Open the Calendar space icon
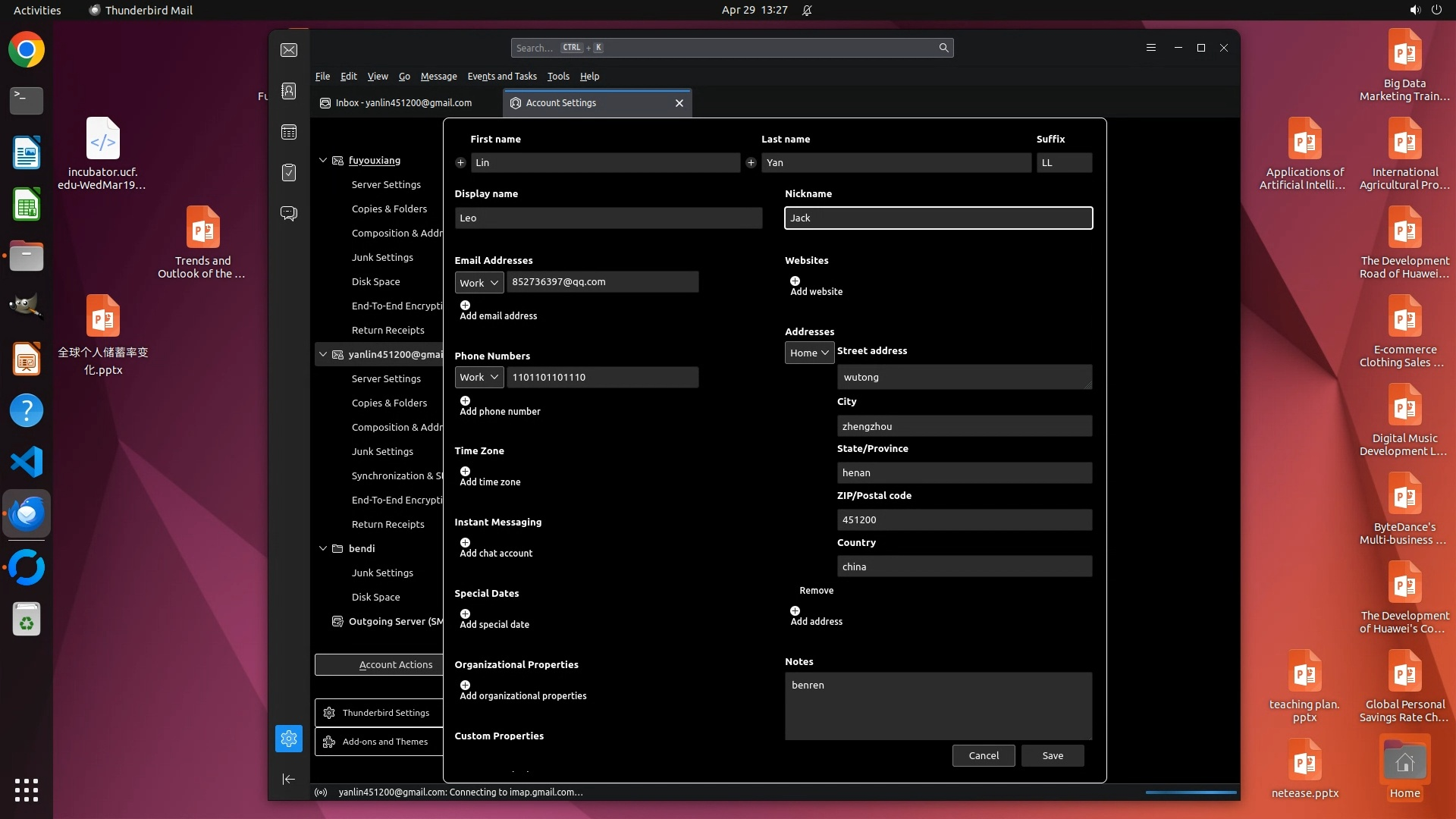The image size is (1456, 819). click(x=289, y=132)
